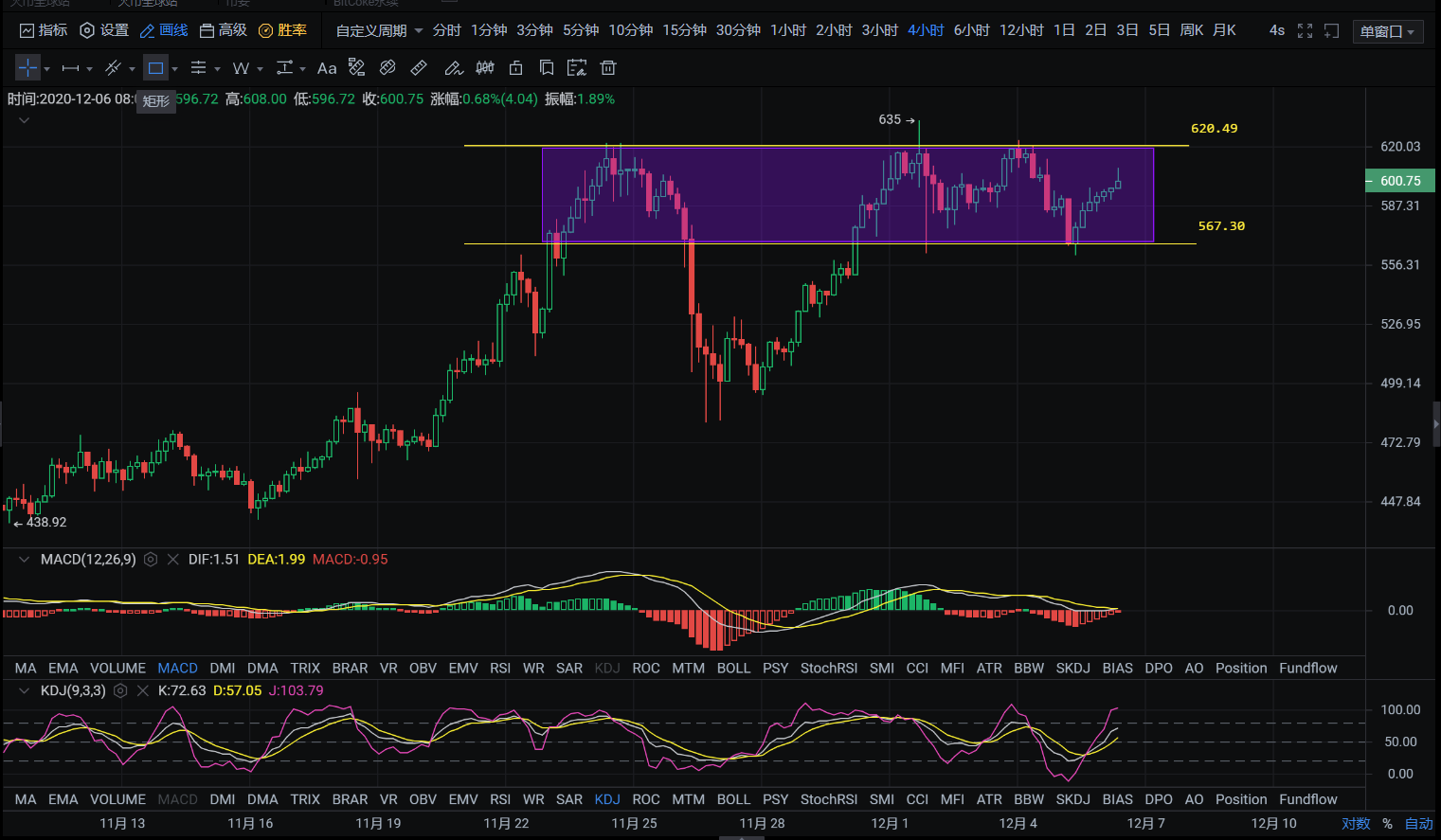Select the rectangle drawing tool
The height and width of the screenshot is (840, 1441).
coord(156,68)
